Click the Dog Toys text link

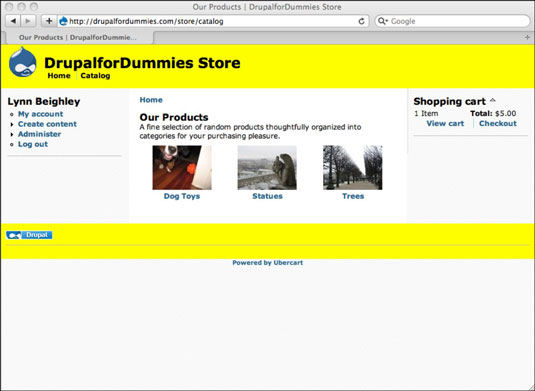coord(182,196)
